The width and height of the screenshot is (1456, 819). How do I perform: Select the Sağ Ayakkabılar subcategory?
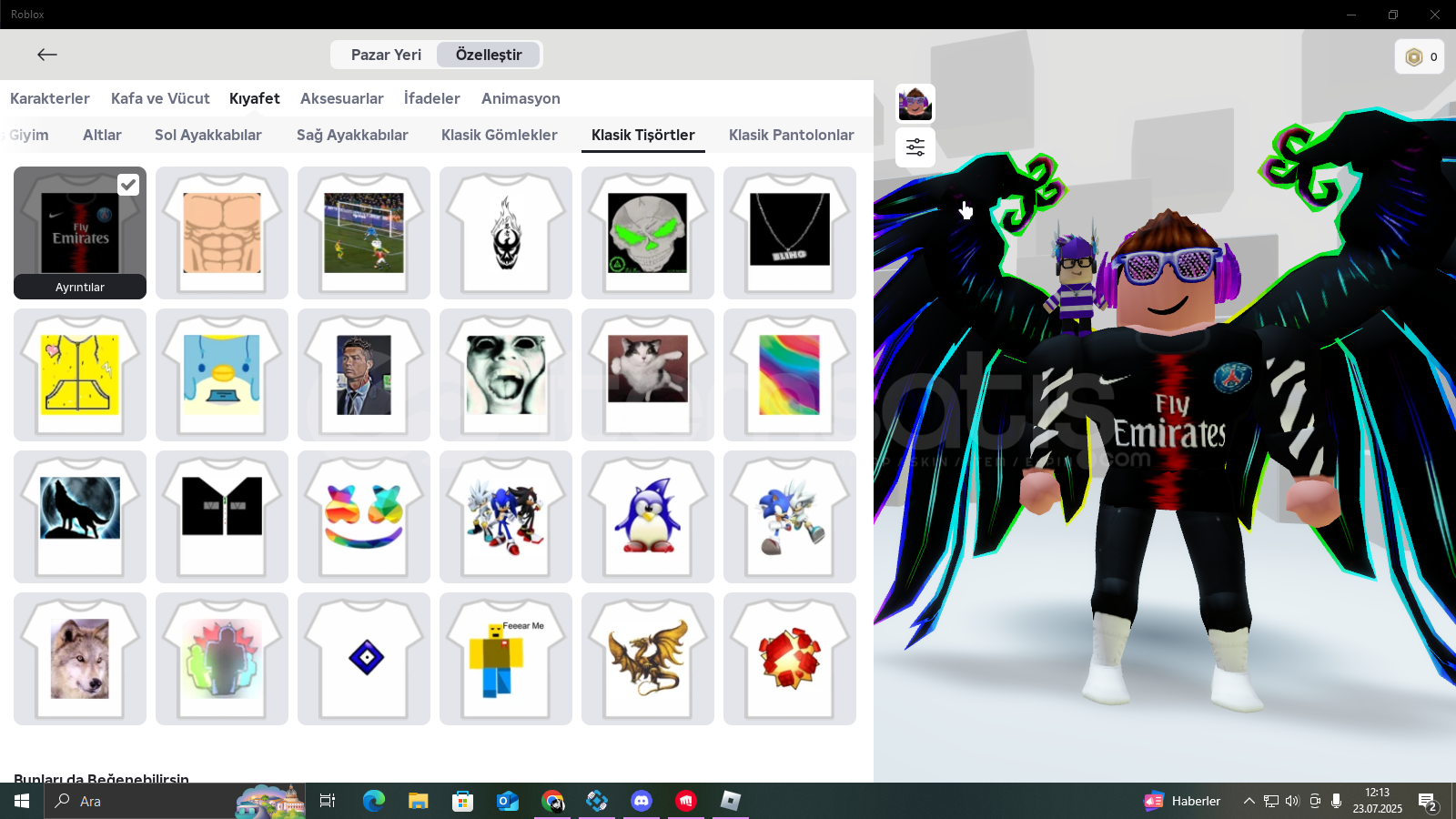coord(352,135)
